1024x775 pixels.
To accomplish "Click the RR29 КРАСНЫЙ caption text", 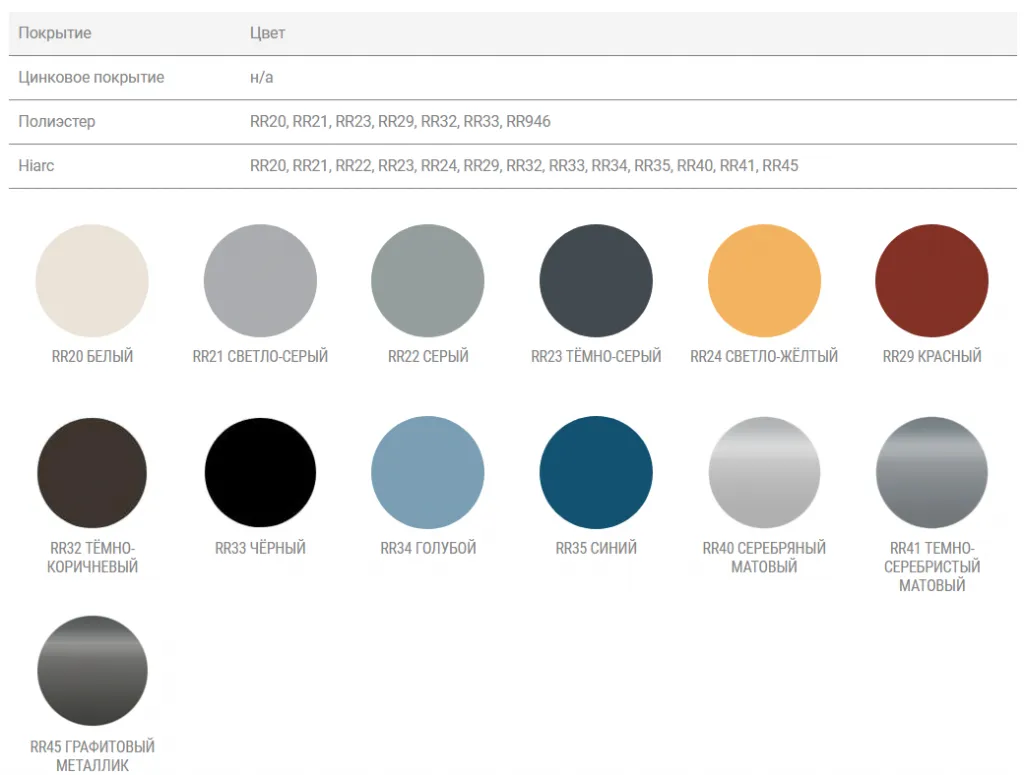I will [932, 357].
